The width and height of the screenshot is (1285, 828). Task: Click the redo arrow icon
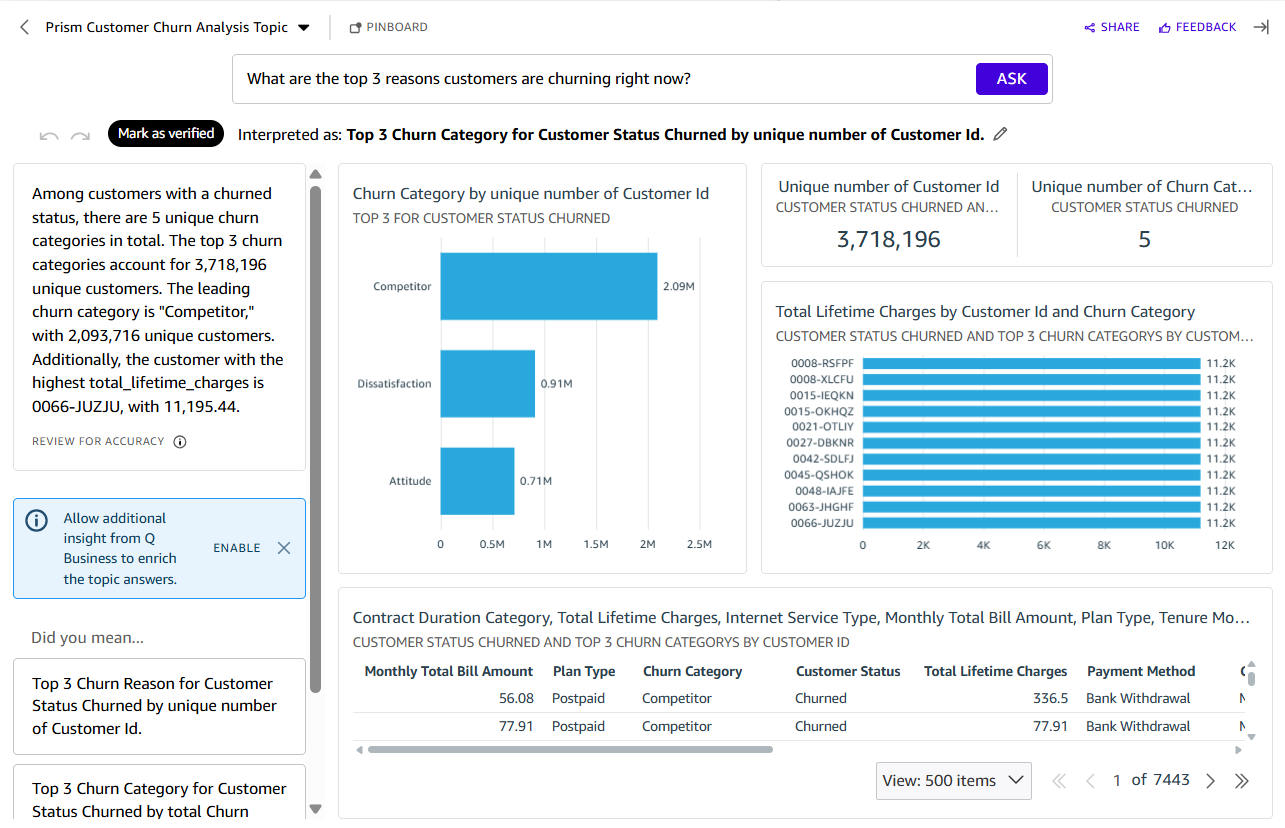click(80, 135)
